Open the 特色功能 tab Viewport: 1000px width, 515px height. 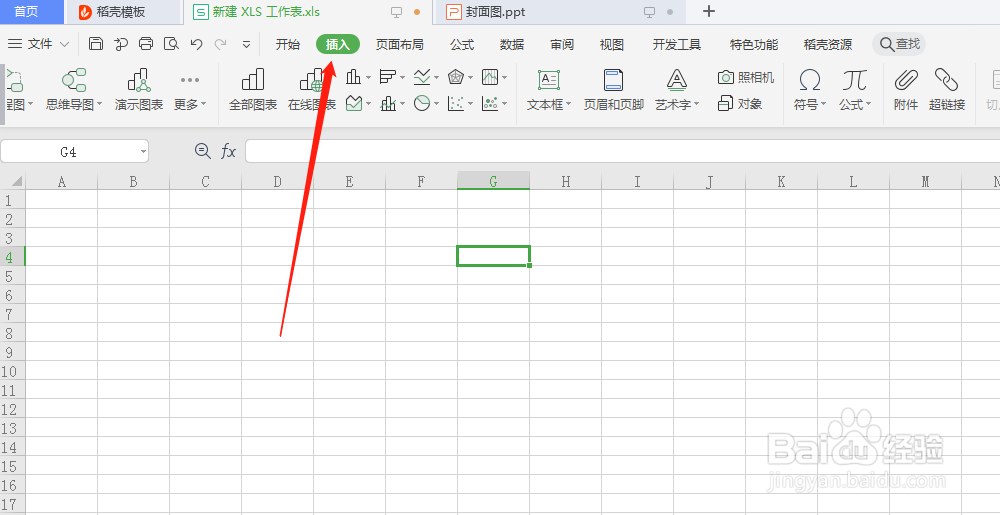(754, 45)
